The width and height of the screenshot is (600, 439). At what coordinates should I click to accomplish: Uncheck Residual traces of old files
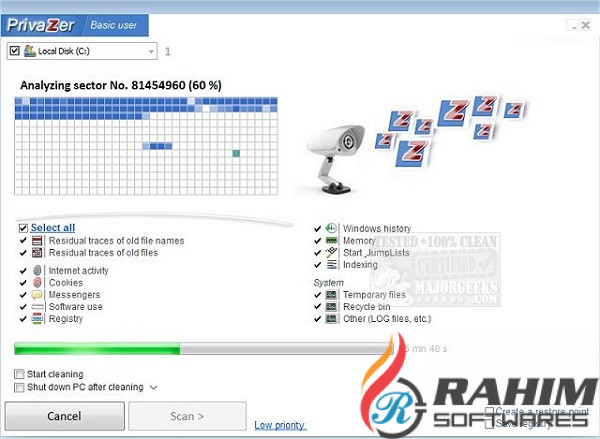(23, 253)
